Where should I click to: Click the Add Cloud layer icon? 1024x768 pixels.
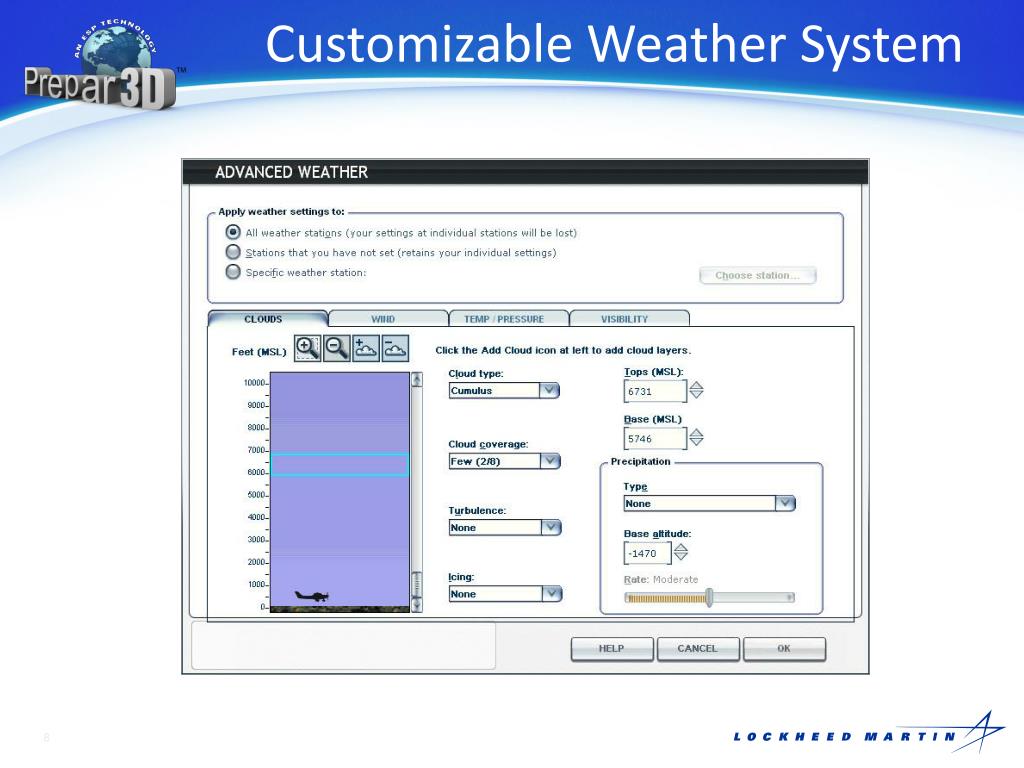366,348
